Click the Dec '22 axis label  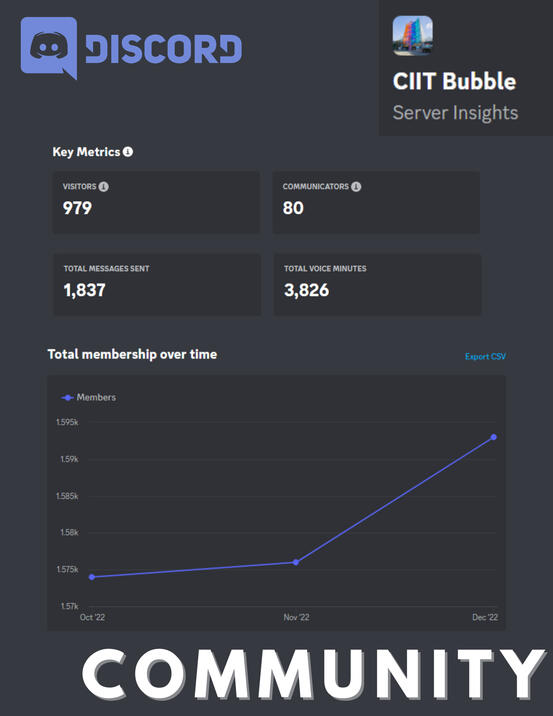[485, 617]
